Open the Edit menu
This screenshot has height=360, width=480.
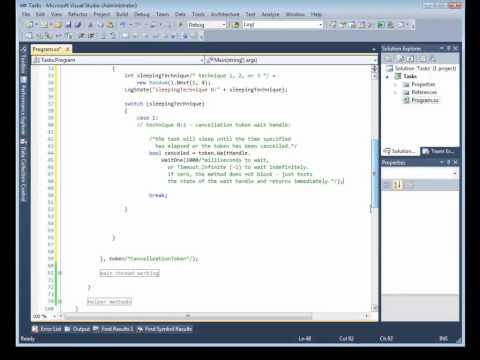tap(40, 14)
